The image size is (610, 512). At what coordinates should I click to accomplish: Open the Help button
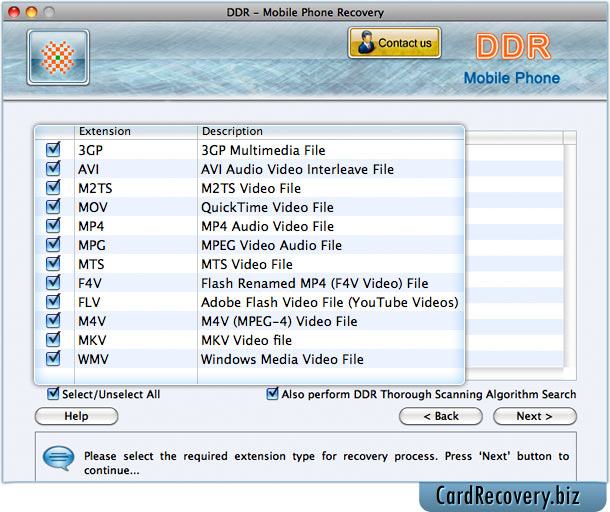(76, 416)
